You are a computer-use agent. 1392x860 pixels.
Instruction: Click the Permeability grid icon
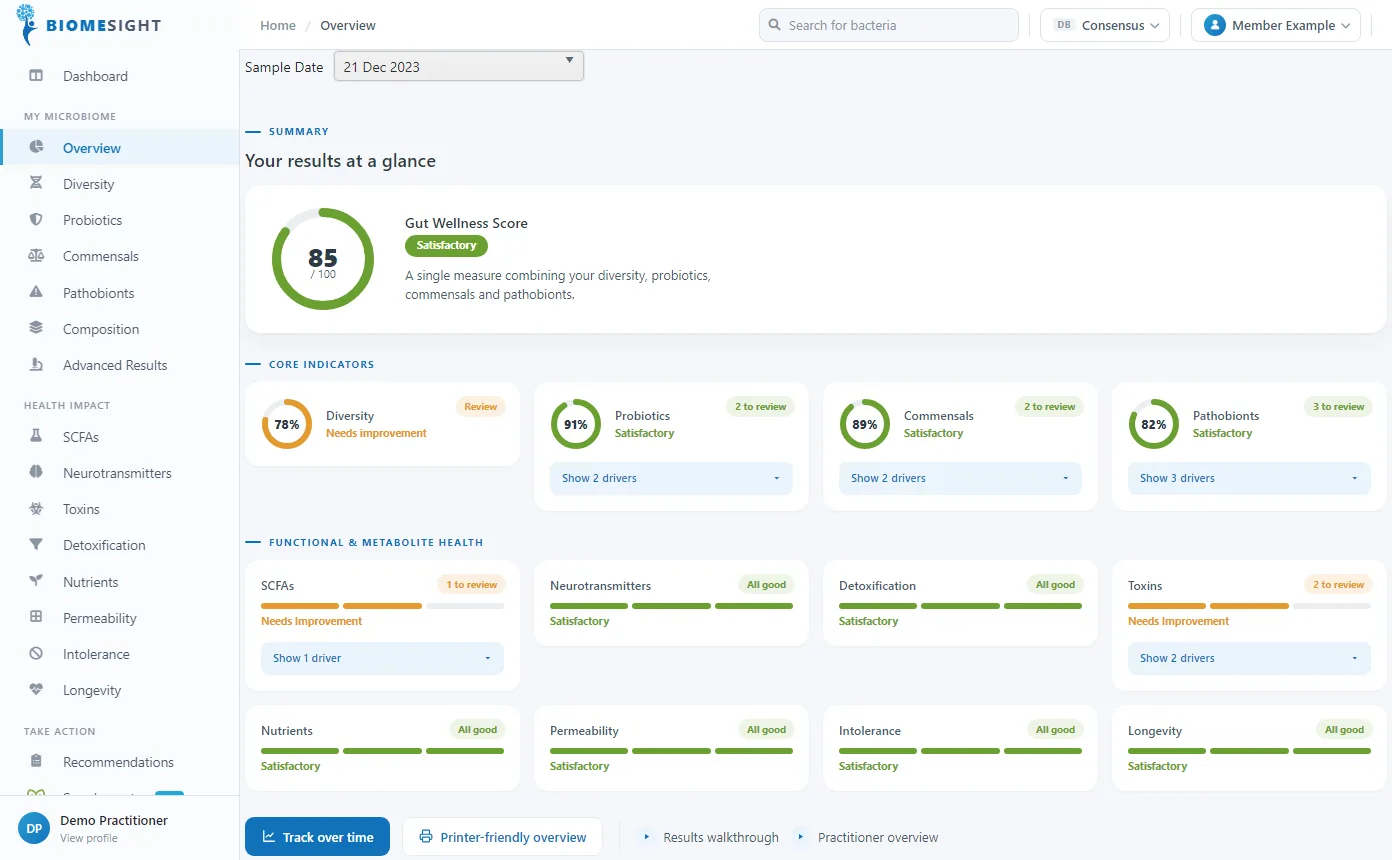(x=36, y=618)
